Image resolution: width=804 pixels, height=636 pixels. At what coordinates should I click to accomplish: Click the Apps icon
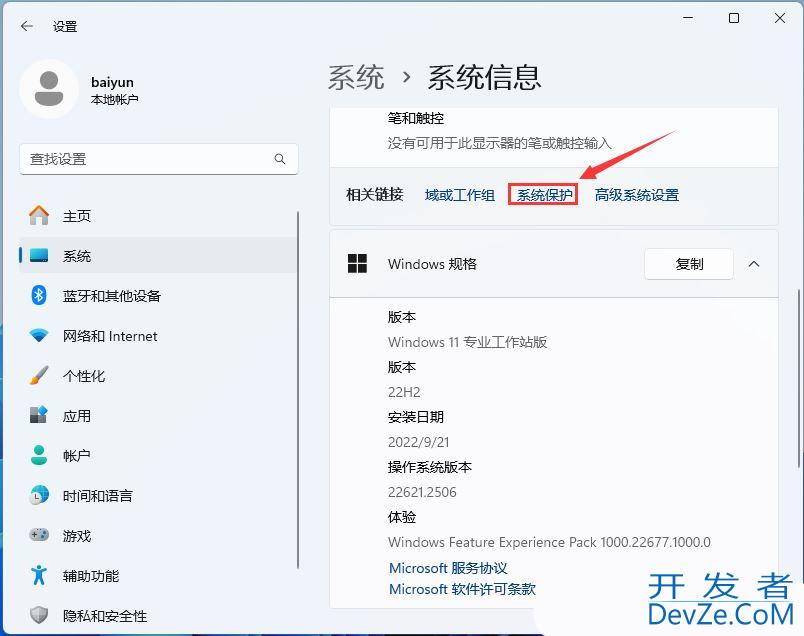click(x=39, y=415)
